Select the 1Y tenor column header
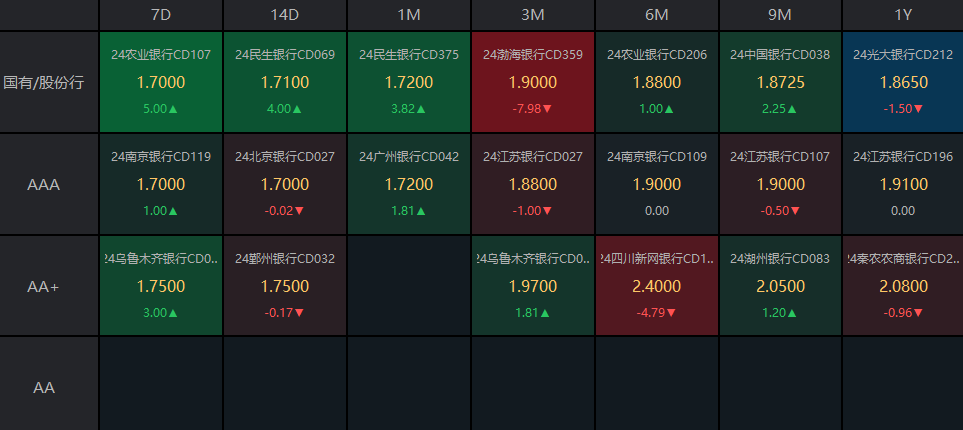The image size is (963, 430). [903, 15]
